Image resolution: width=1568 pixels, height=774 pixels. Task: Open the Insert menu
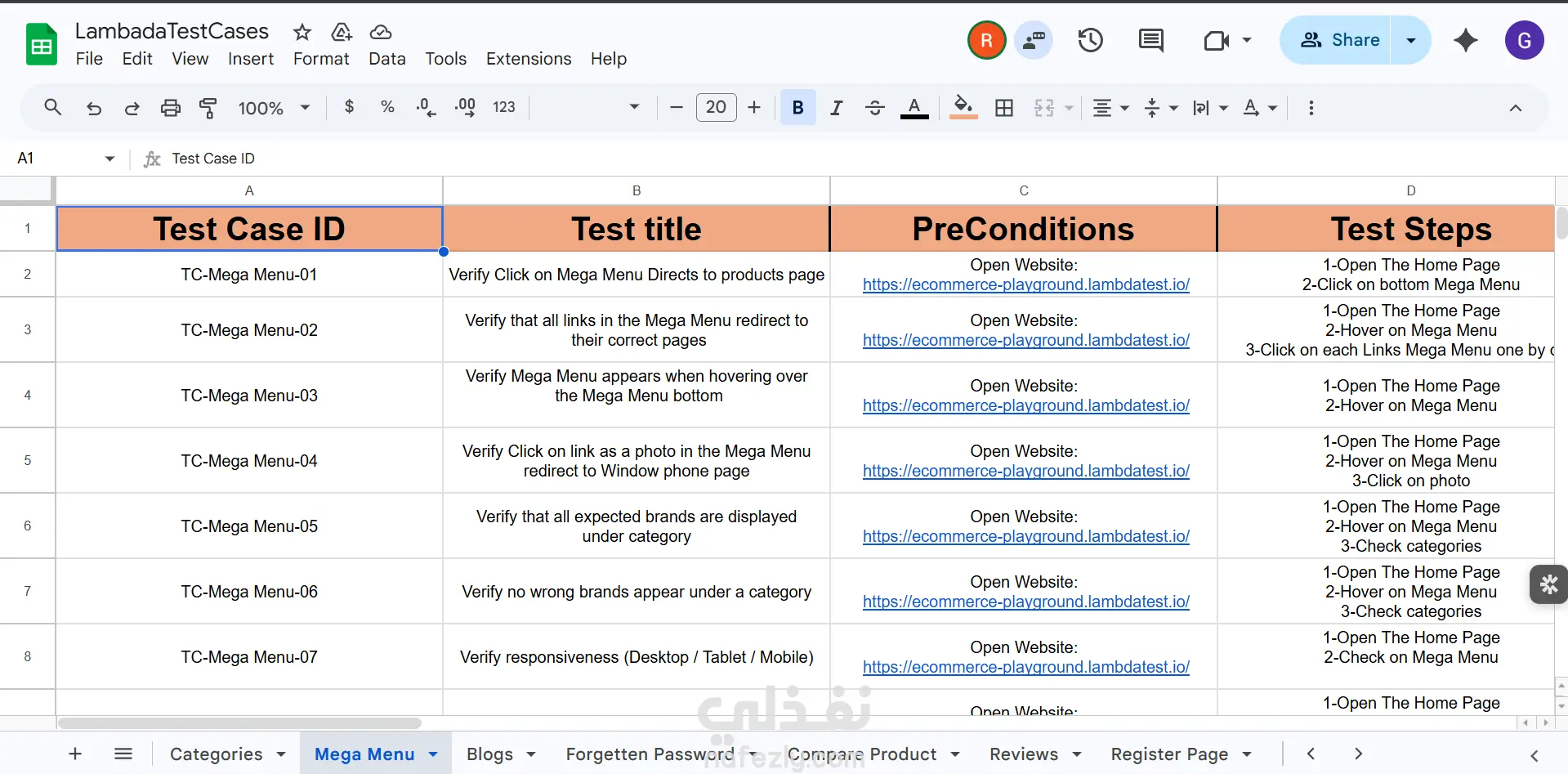click(251, 59)
